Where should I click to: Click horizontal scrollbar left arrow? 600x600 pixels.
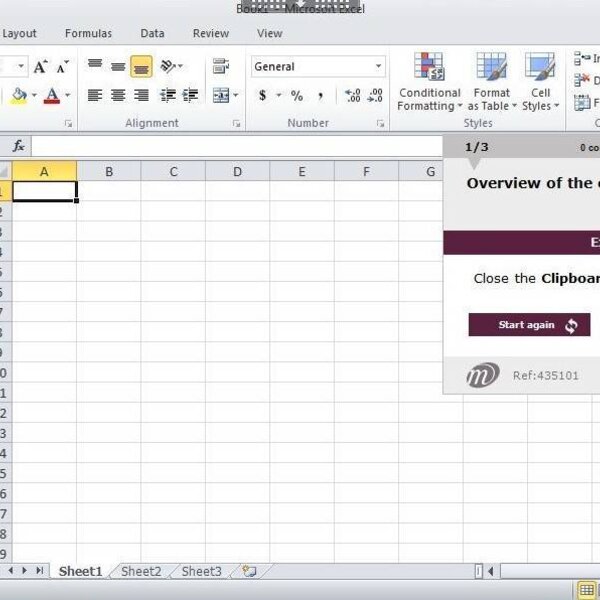(x=491, y=572)
